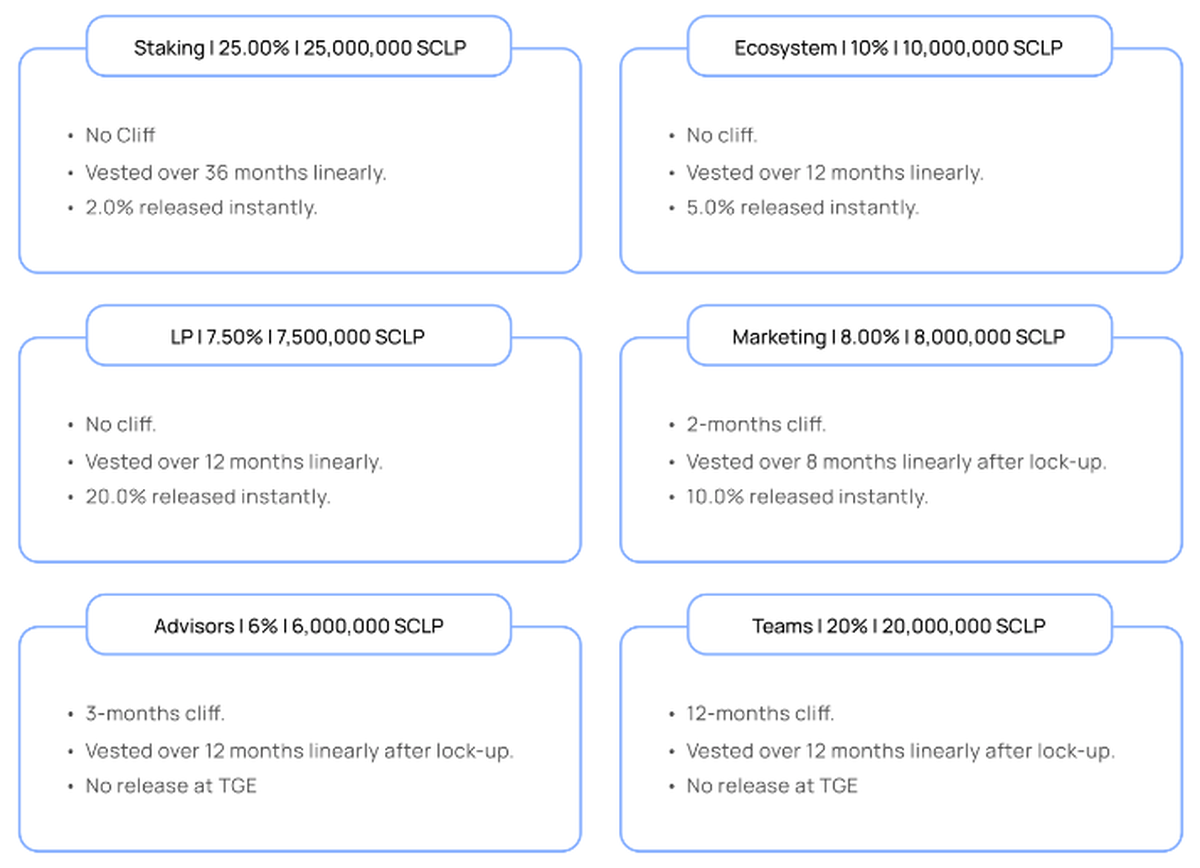Click "No cliff." in the Ecosystem card
This screenshot has width=1200, height=868.
pos(722,135)
